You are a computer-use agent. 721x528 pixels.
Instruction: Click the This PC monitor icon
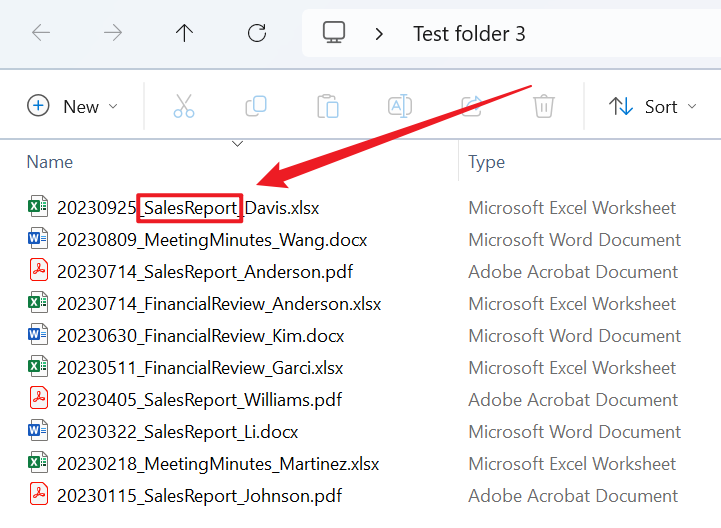334,33
